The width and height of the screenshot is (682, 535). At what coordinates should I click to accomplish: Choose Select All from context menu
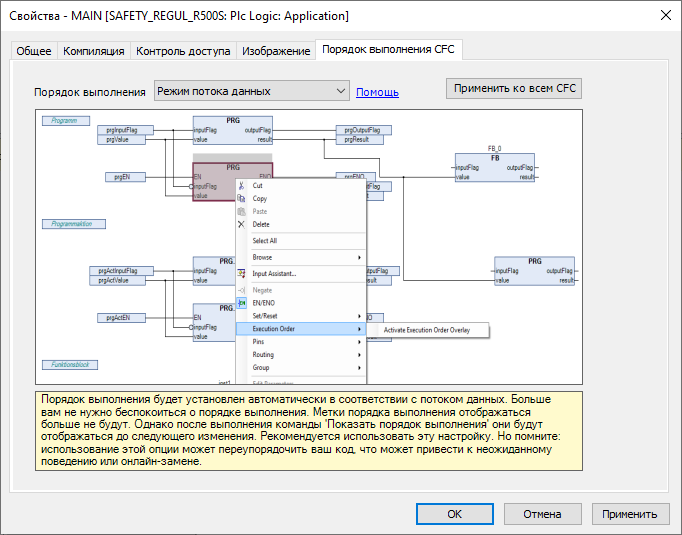coord(265,241)
